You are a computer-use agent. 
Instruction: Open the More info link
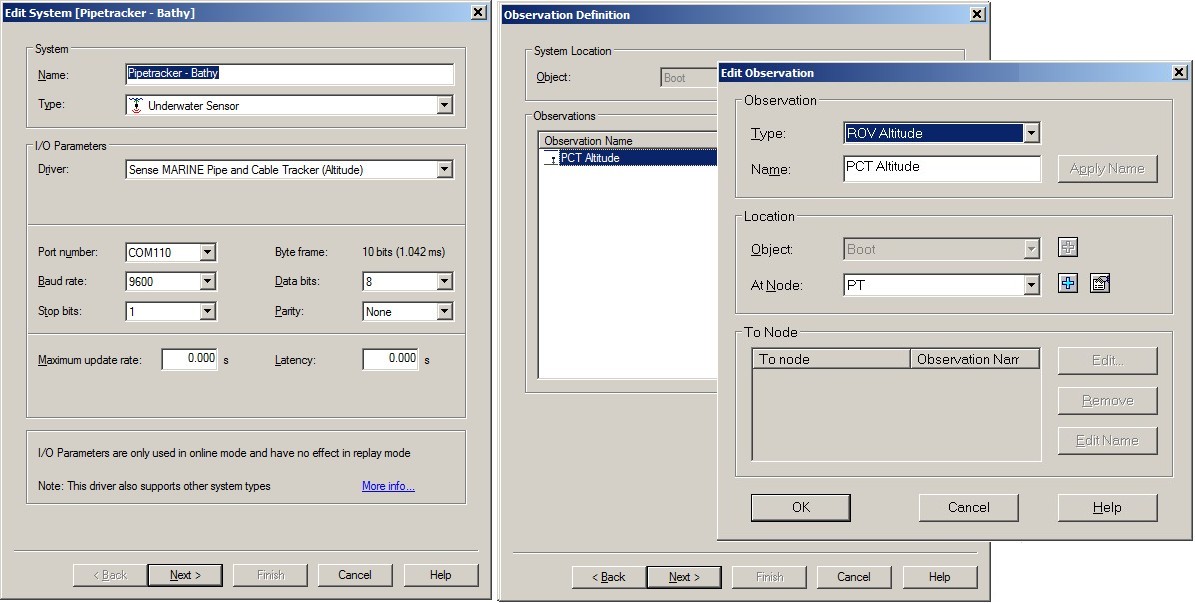[388, 486]
